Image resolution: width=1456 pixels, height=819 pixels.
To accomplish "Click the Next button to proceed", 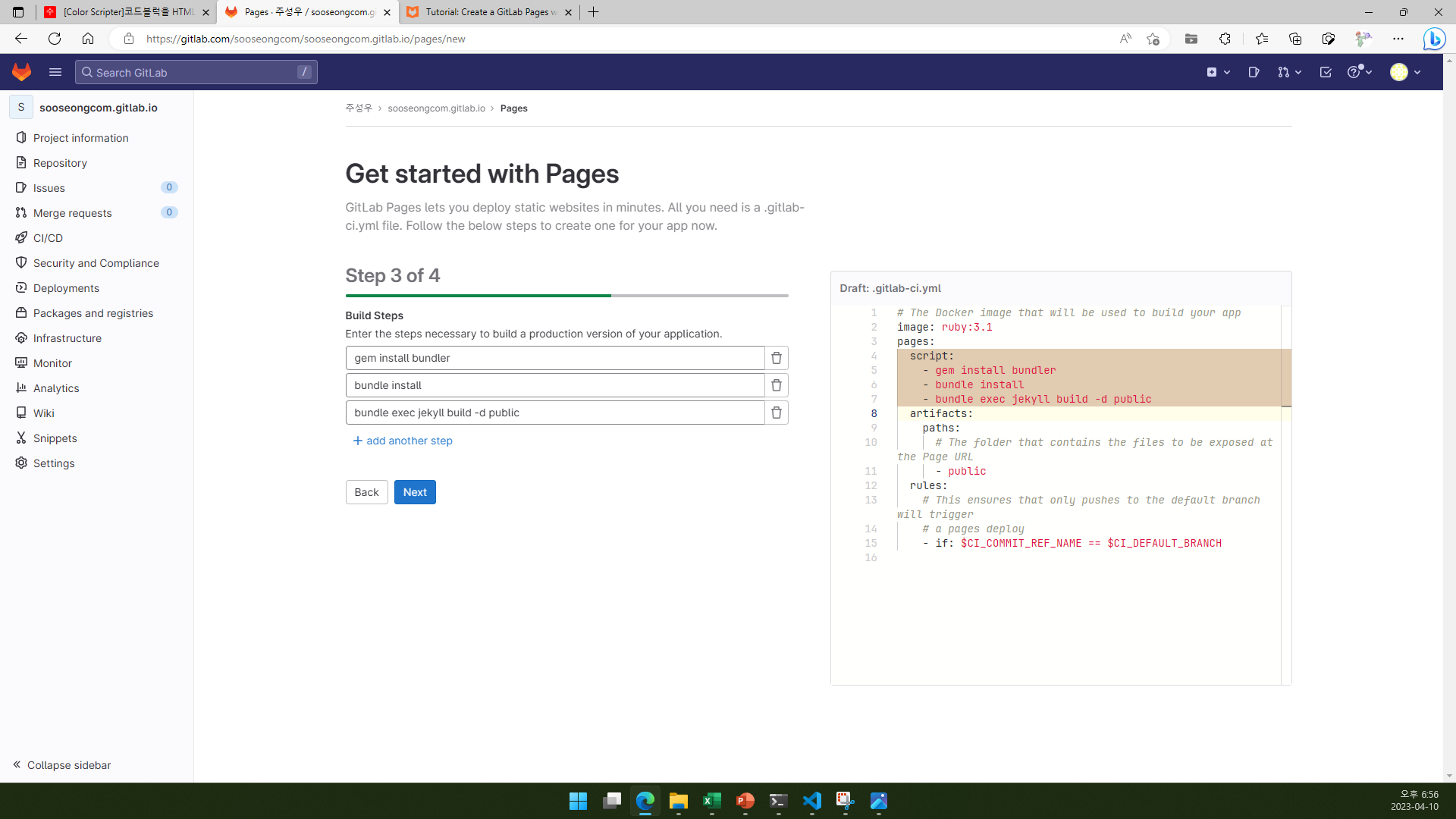I will click(415, 492).
